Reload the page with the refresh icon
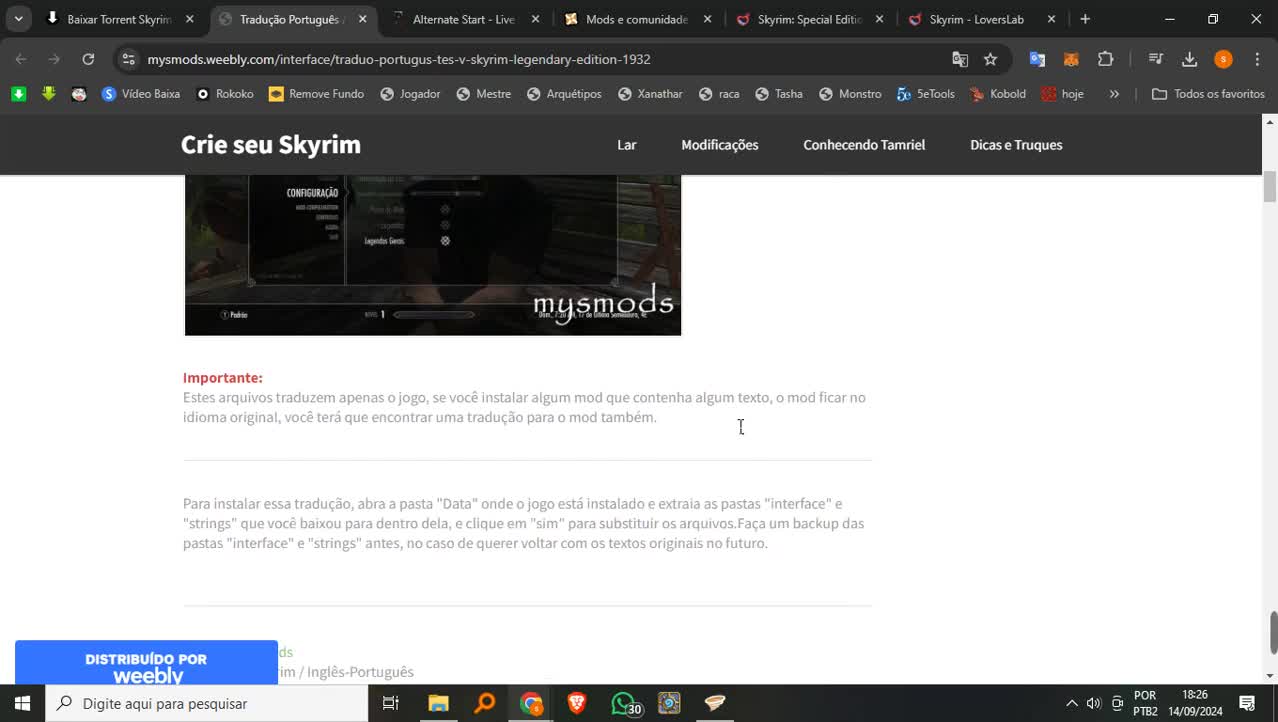1278x722 pixels. (88, 59)
